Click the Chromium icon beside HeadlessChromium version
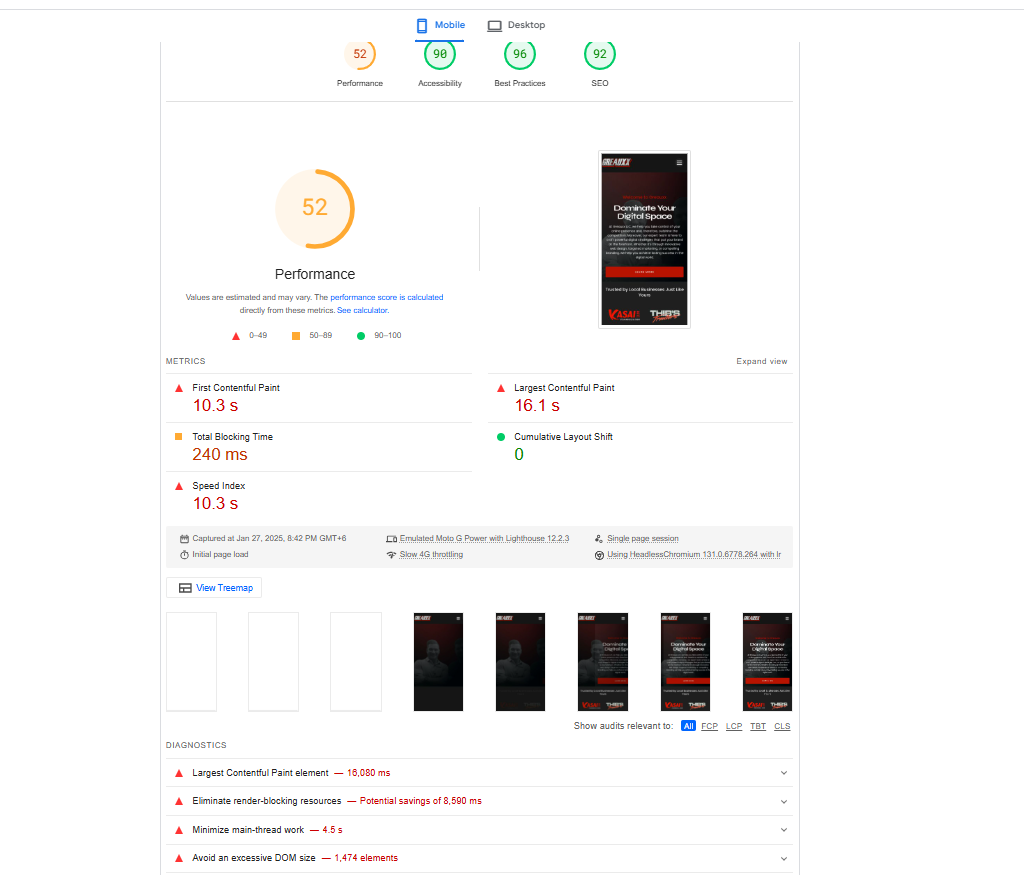The width and height of the screenshot is (1024, 875). [601, 553]
